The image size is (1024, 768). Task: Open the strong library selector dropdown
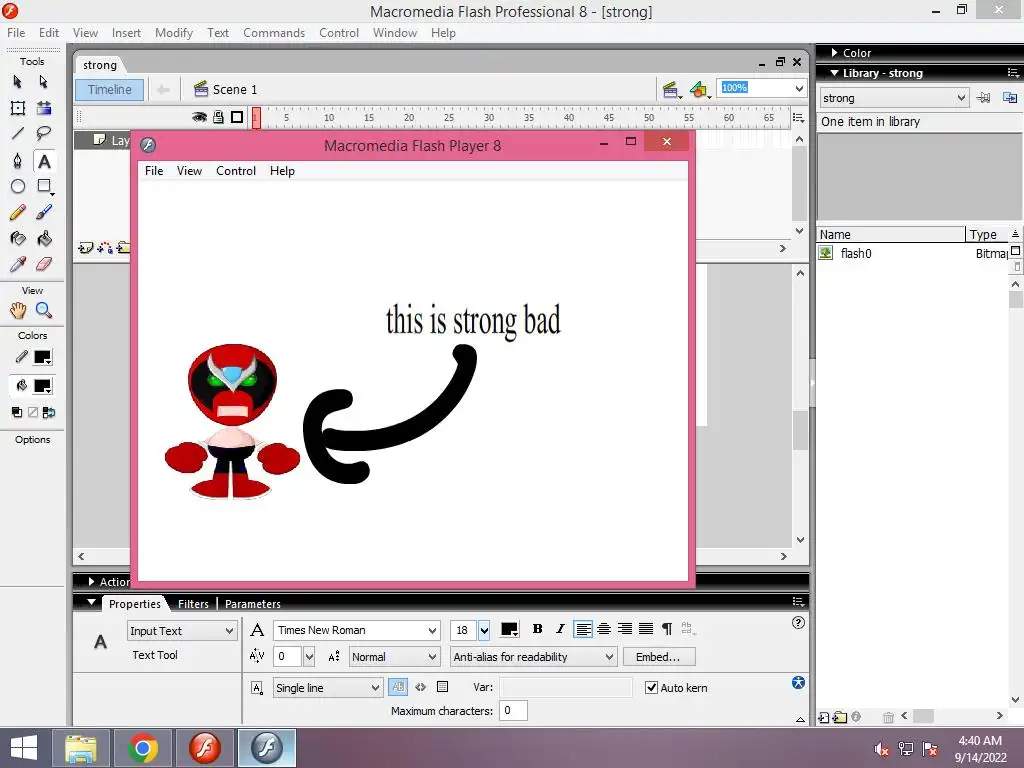[x=894, y=98]
